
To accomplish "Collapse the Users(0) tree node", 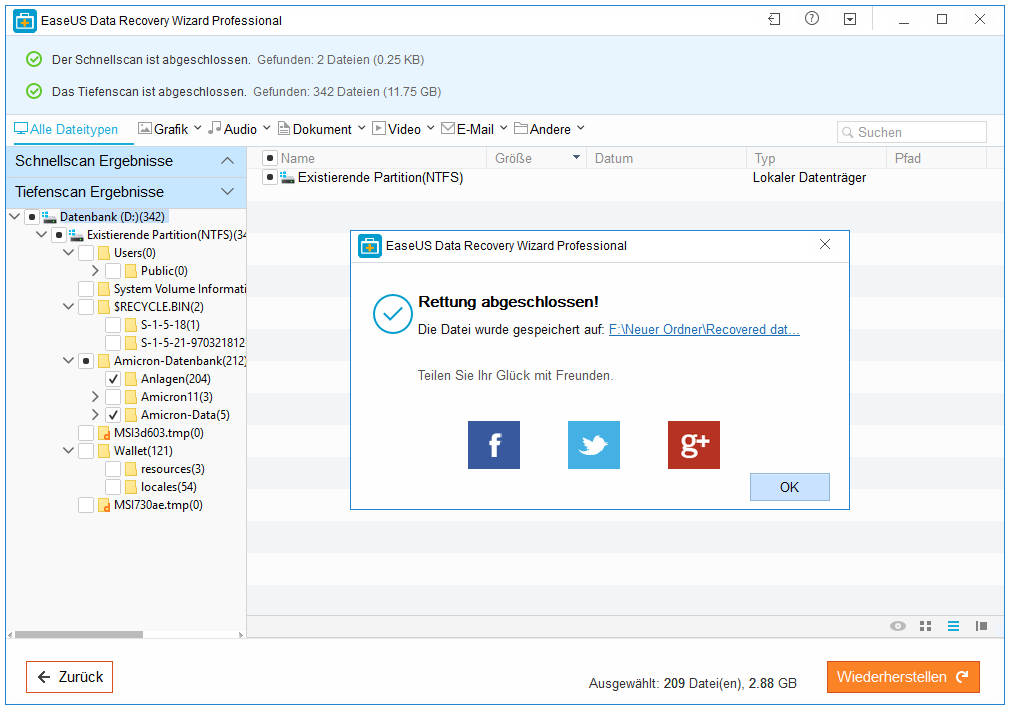I will tap(68, 253).
